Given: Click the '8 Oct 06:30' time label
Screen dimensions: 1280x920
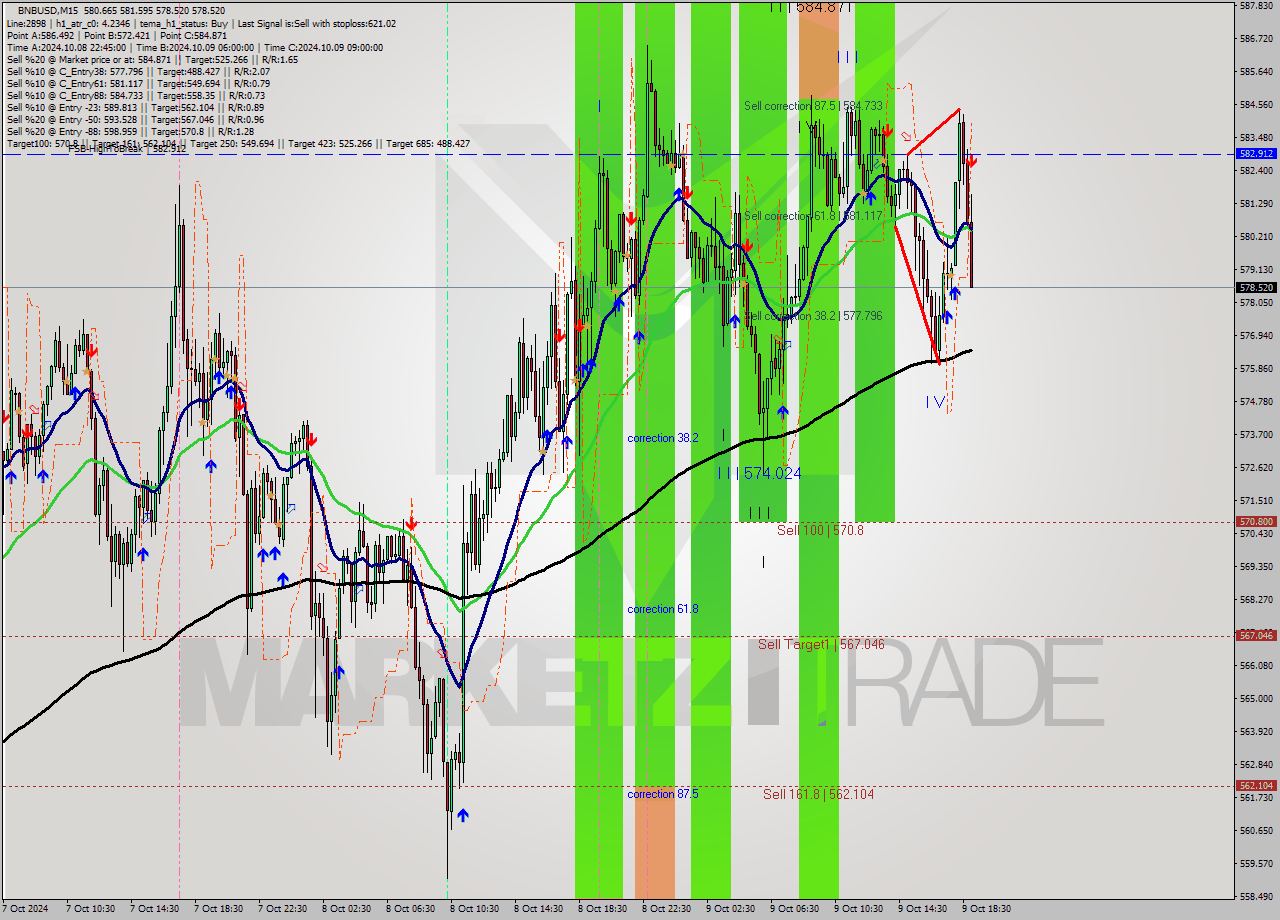Looking at the screenshot, I should click(410, 909).
